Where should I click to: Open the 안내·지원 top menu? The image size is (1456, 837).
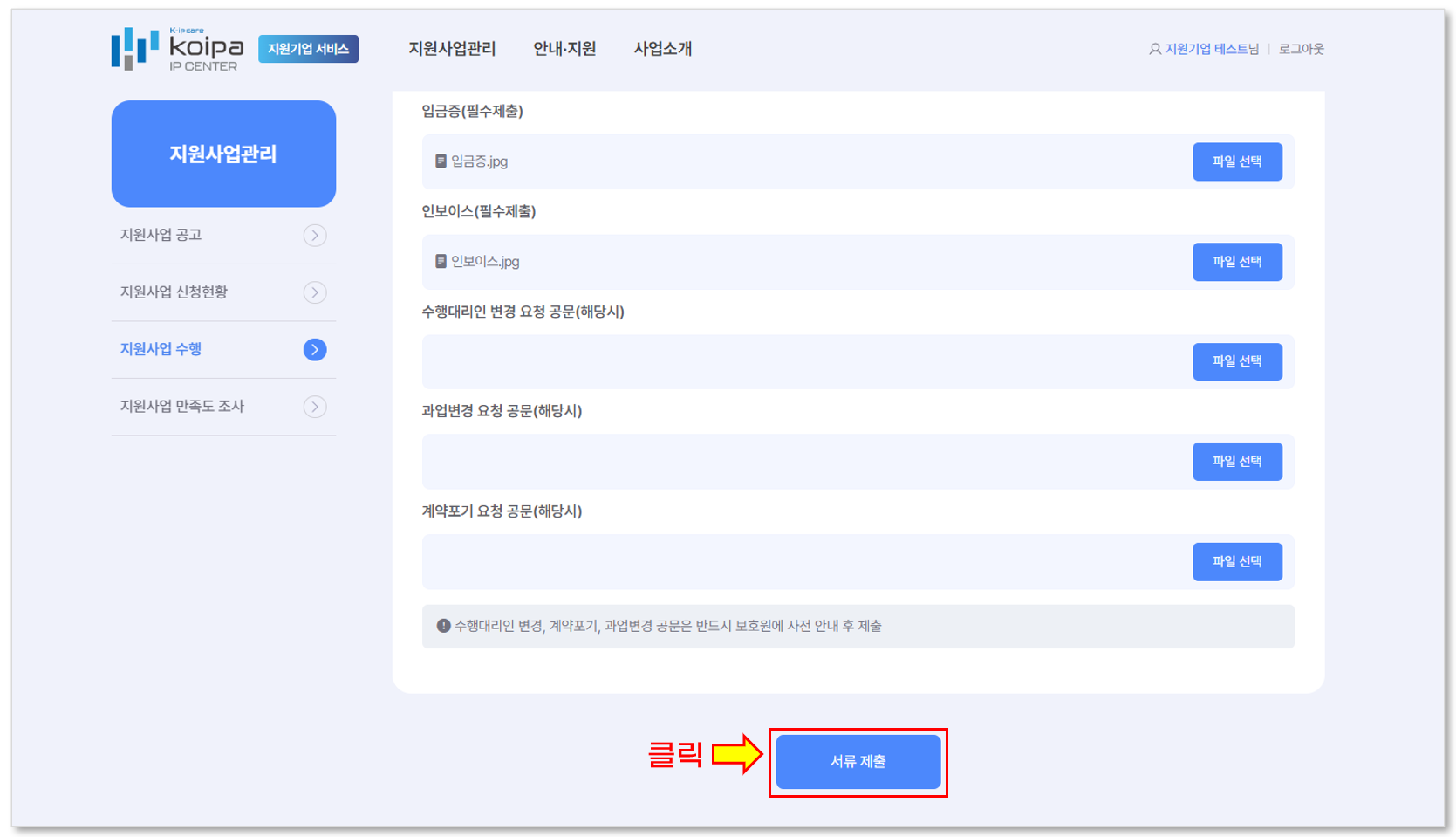pyautogui.click(x=564, y=49)
